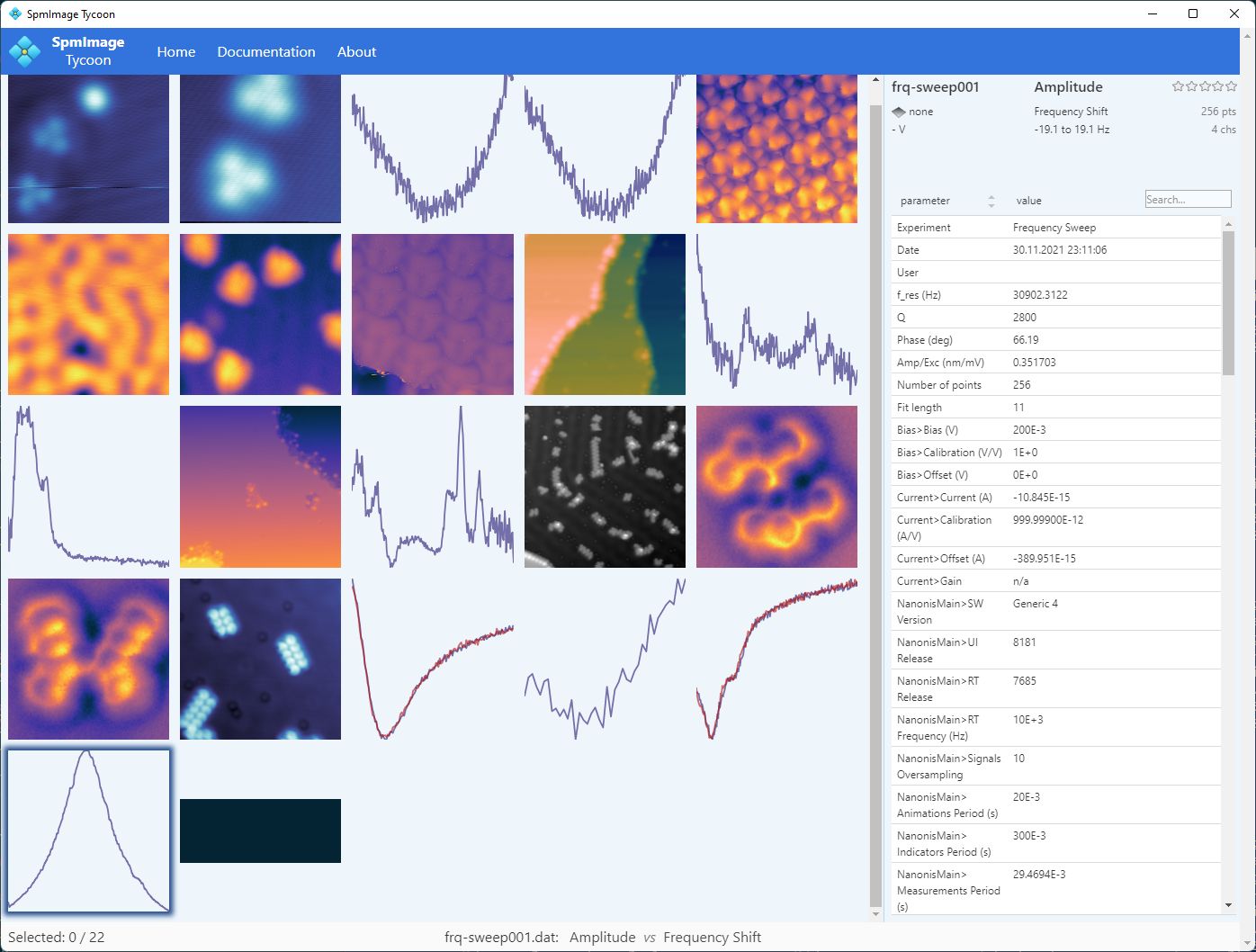Click inside the parameter Search field
1256x952 pixels.
click(1187, 200)
